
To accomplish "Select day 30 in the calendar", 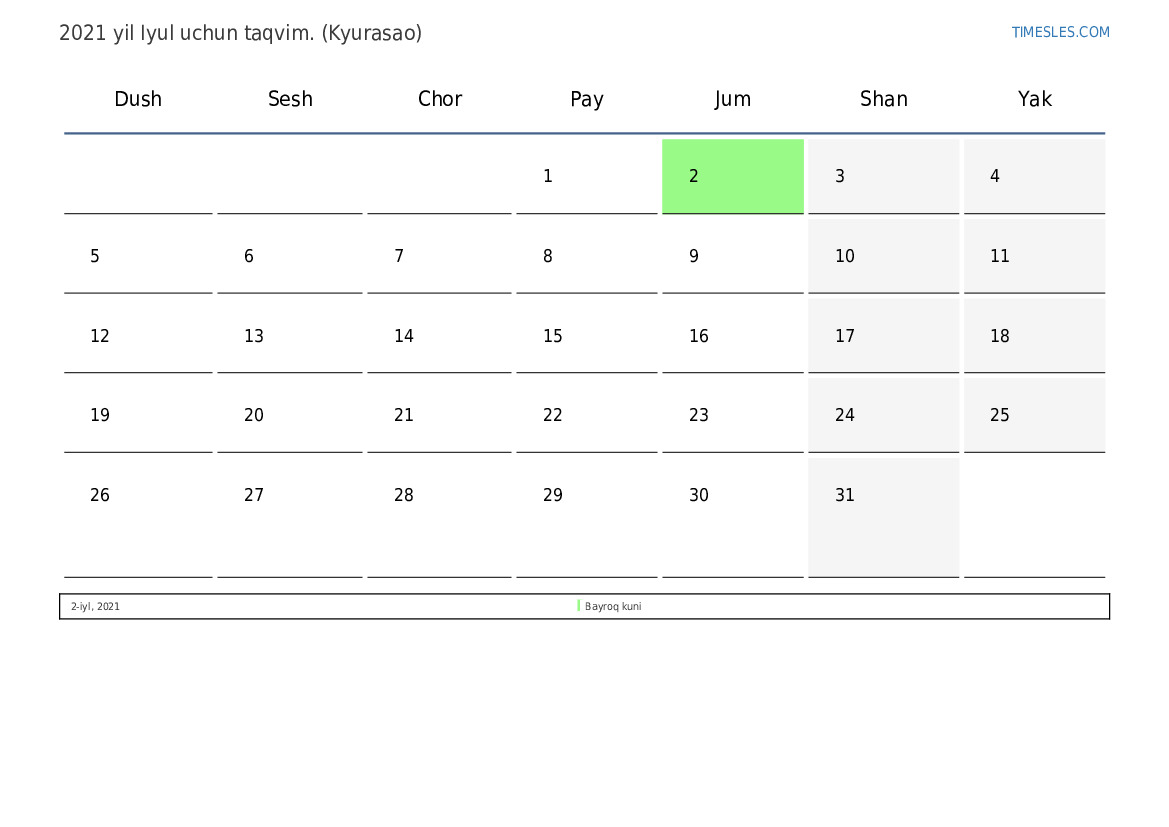I will pyautogui.click(x=733, y=518).
